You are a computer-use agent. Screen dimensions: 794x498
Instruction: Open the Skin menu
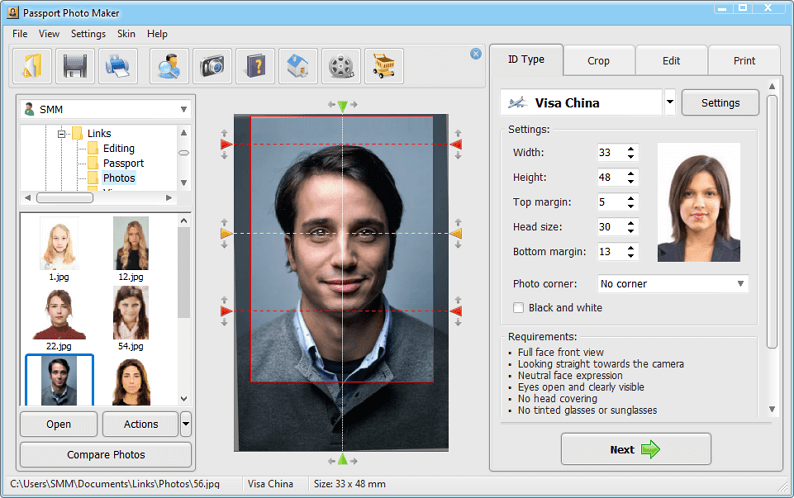(126, 34)
